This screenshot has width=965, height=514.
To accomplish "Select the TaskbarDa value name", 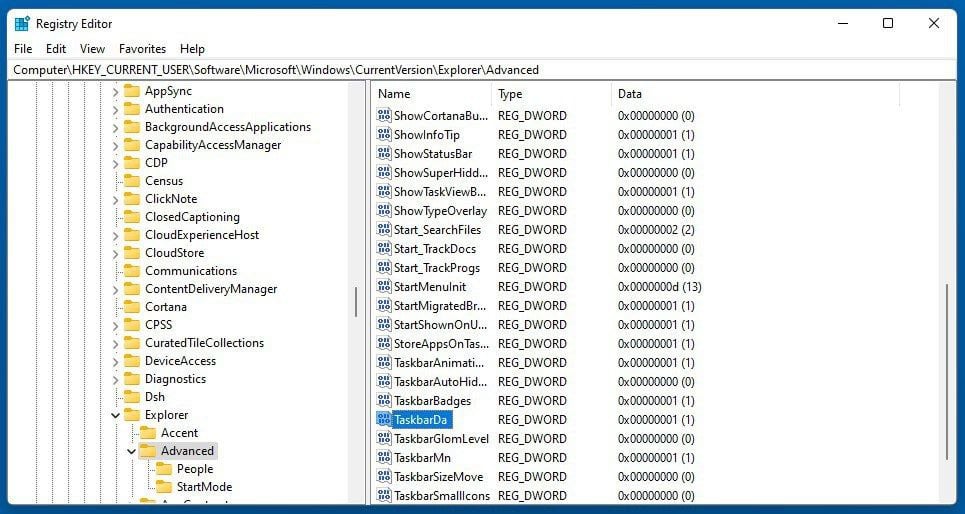I will click(x=420, y=420).
